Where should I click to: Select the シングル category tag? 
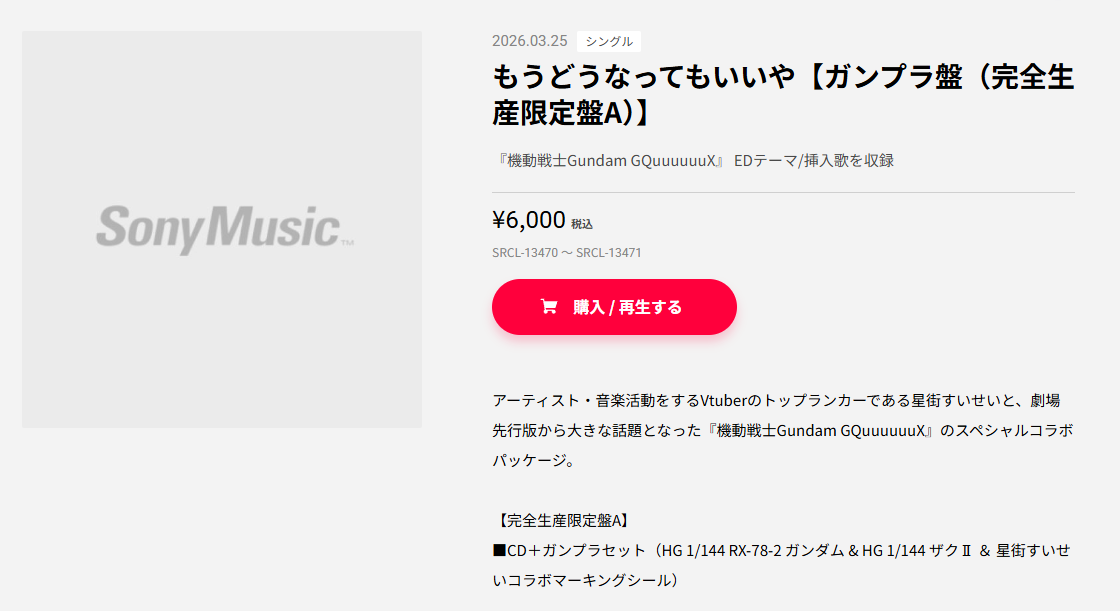[x=609, y=41]
